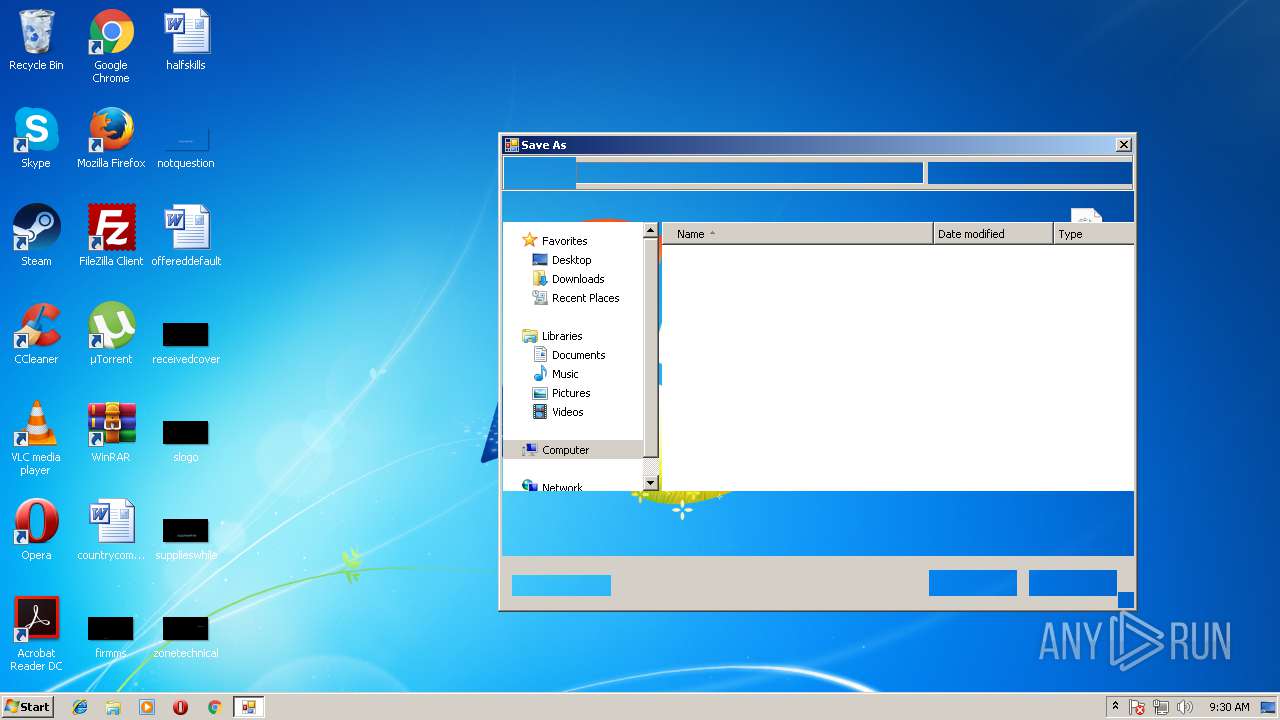
Task: Close the Save As dialog
Action: point(1123,145)
